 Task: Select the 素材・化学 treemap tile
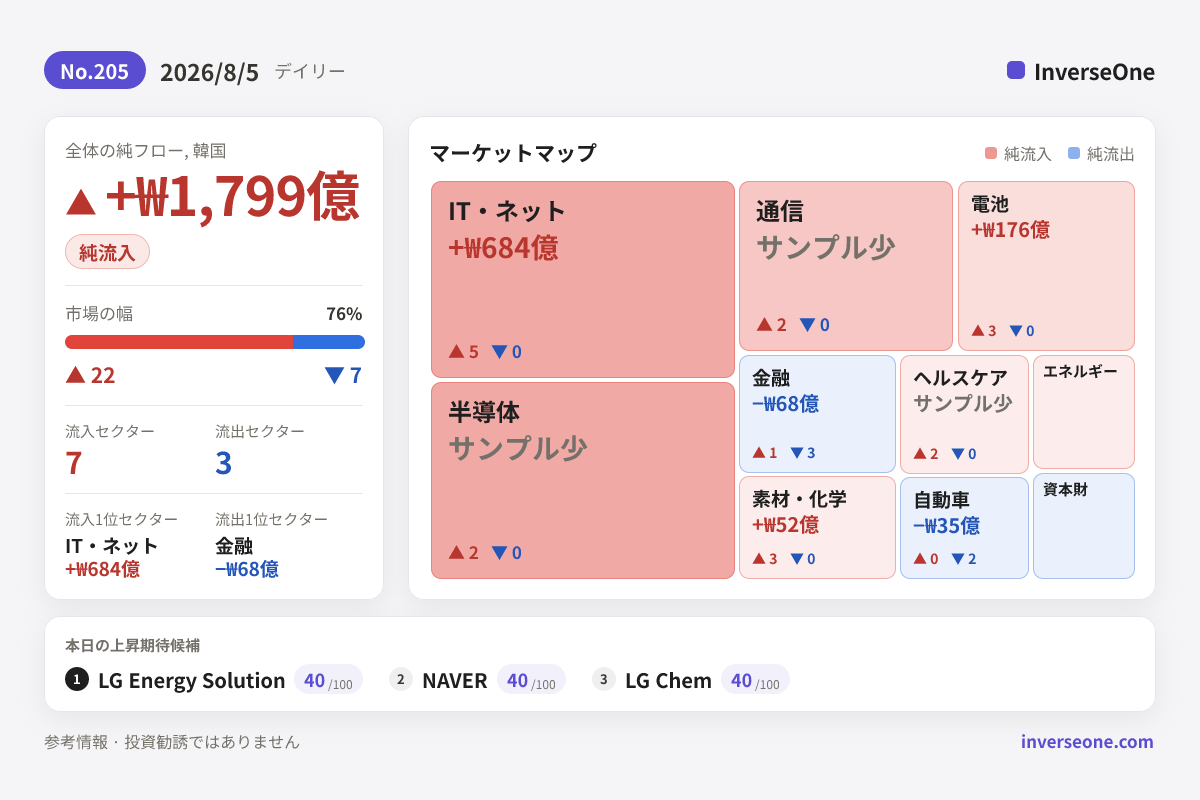point(817,527)
